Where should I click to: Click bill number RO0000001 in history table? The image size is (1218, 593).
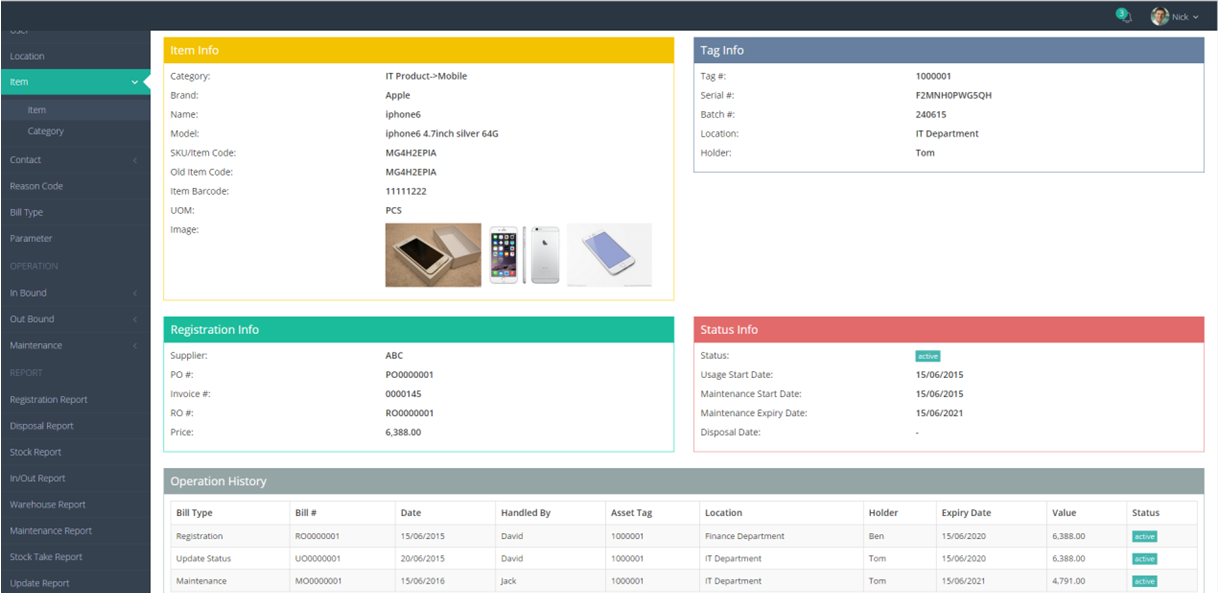point(317,537)
